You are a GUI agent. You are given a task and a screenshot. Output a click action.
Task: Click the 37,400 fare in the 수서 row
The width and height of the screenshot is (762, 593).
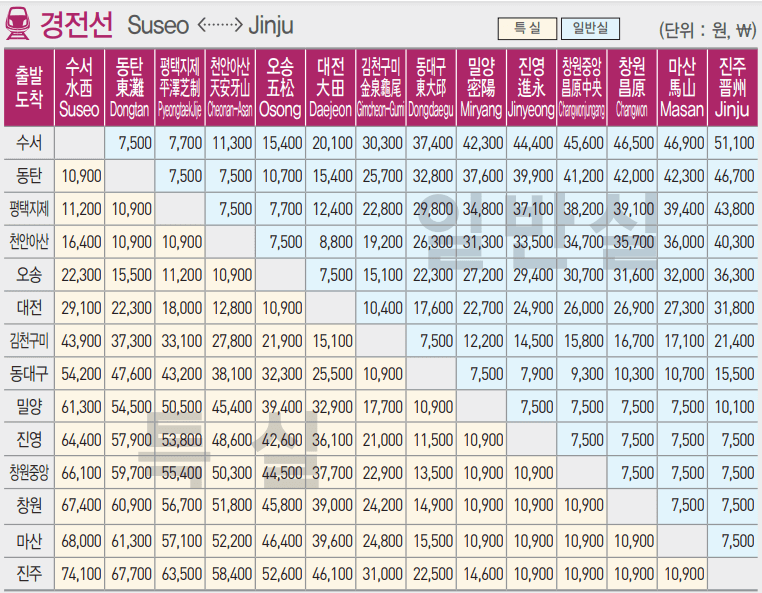433,143
